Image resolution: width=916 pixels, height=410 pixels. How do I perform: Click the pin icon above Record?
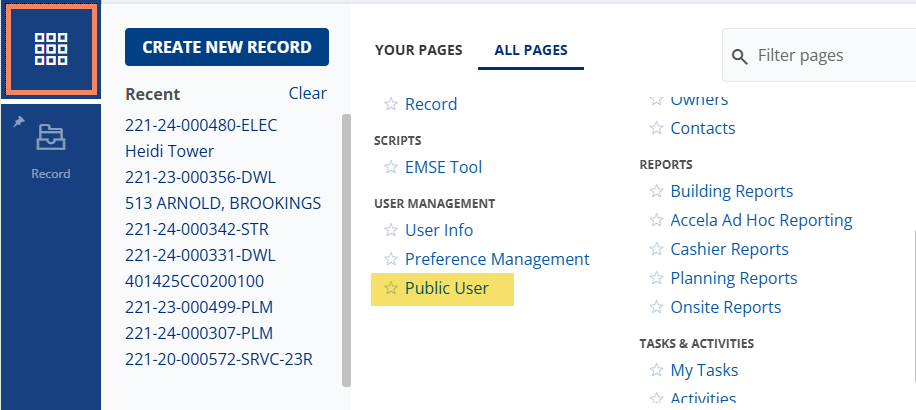pyautogui.click(x=17, y=121)
